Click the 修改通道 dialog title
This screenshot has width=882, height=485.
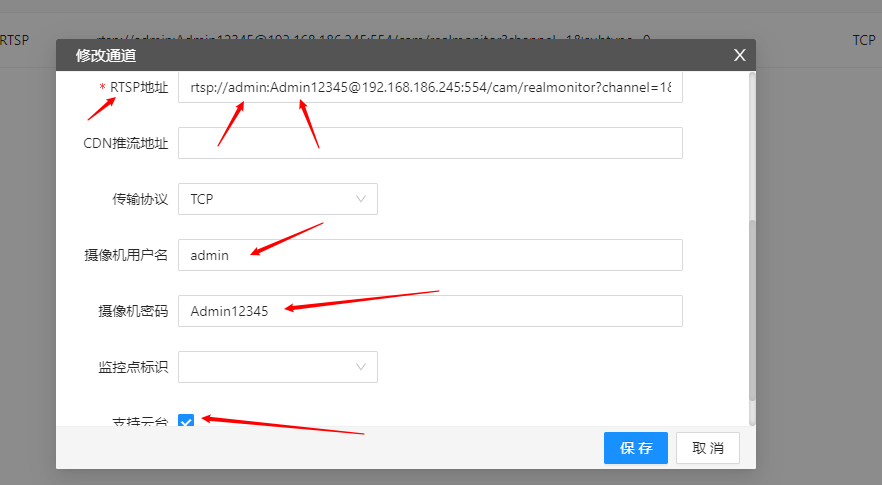click(106, 56)
